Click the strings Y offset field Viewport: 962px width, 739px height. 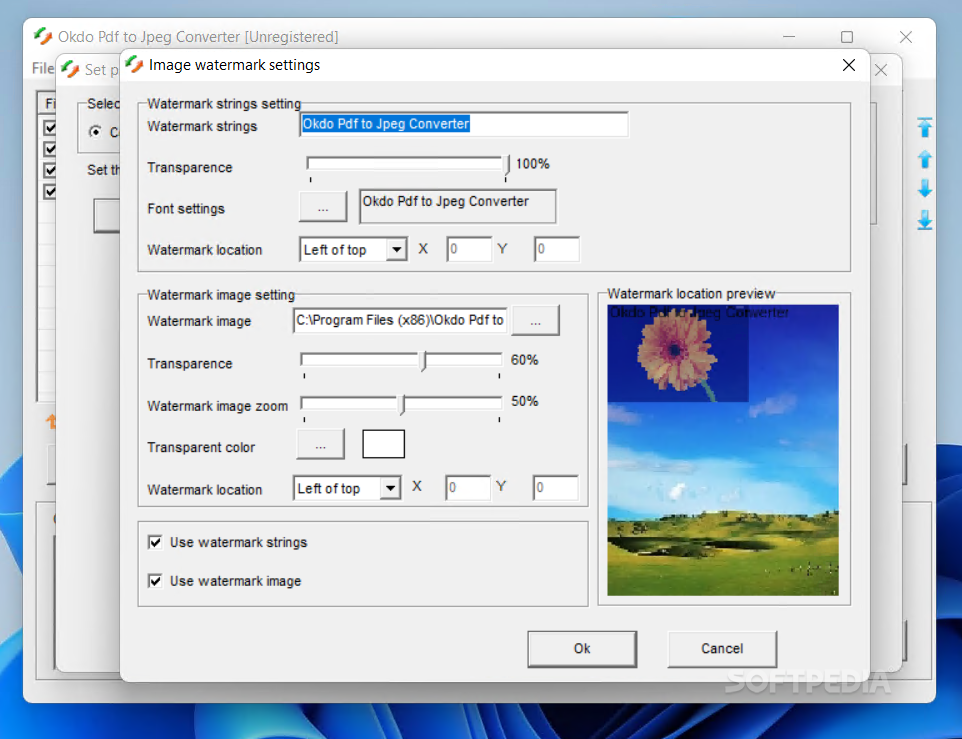[x=556, y=249]
